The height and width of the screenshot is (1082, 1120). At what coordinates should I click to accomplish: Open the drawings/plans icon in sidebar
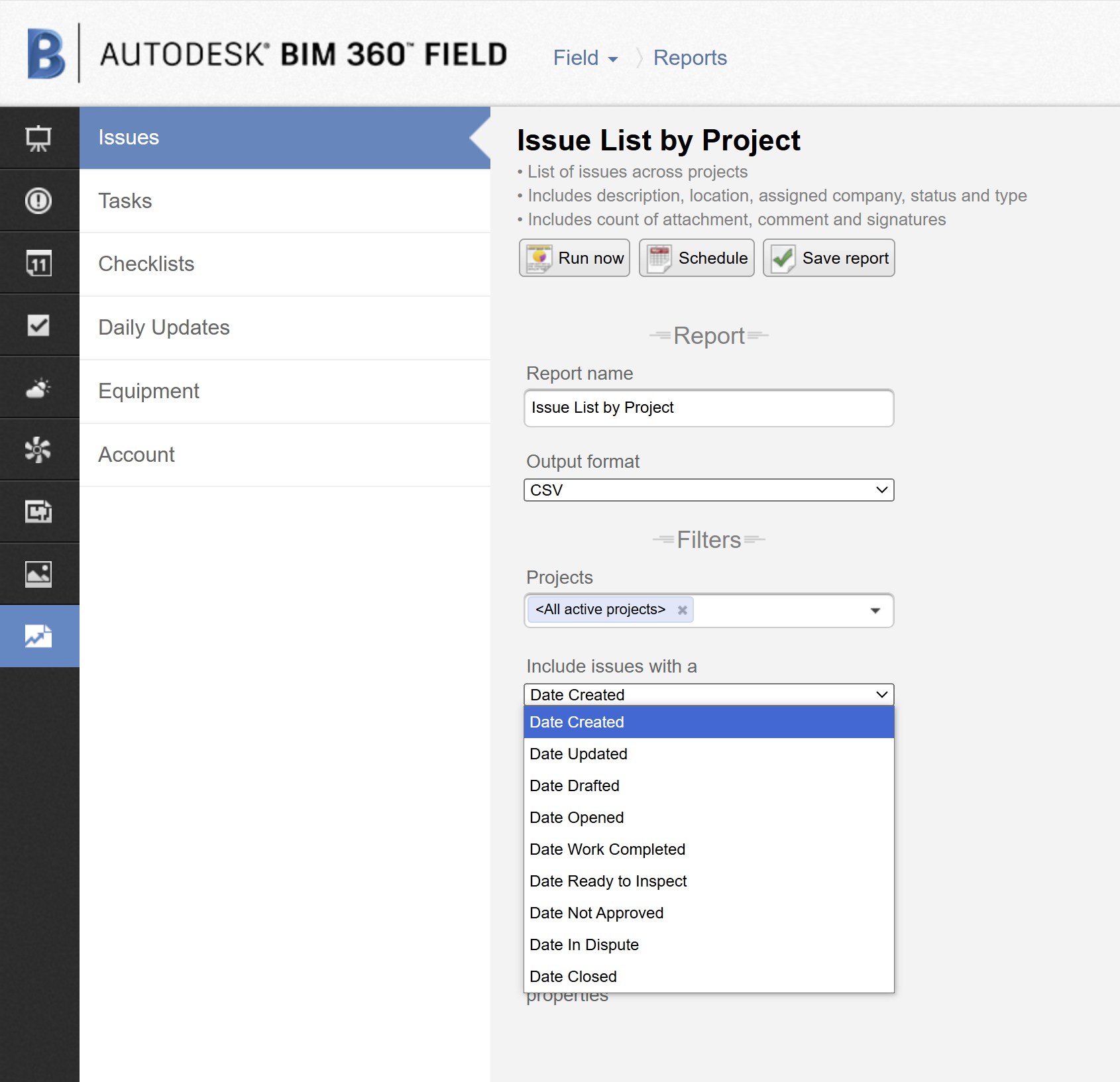click(x=39, y=512)
